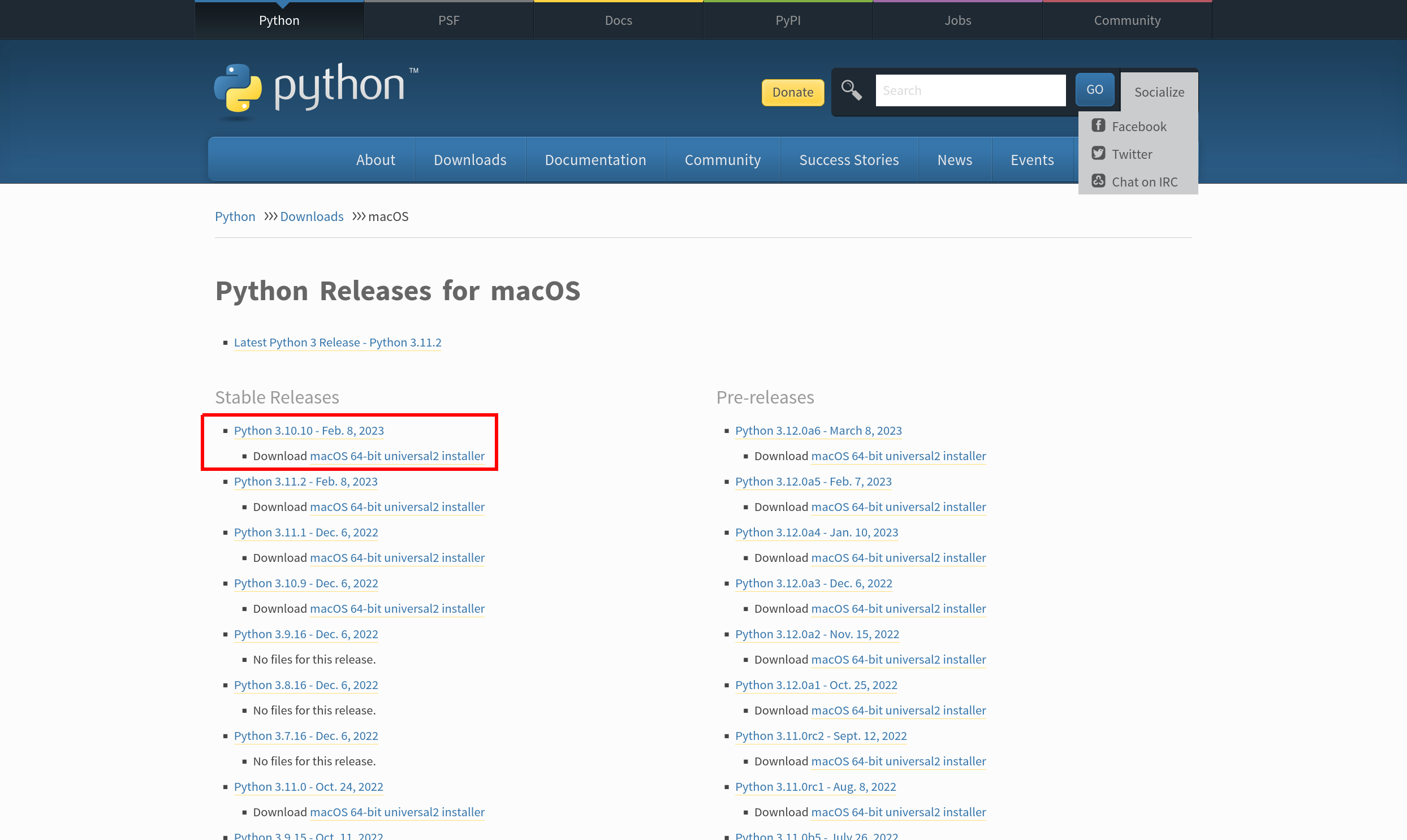1407x840 pixels.
Task: Click inside the search input field
Action: click(x=970, y=90)
